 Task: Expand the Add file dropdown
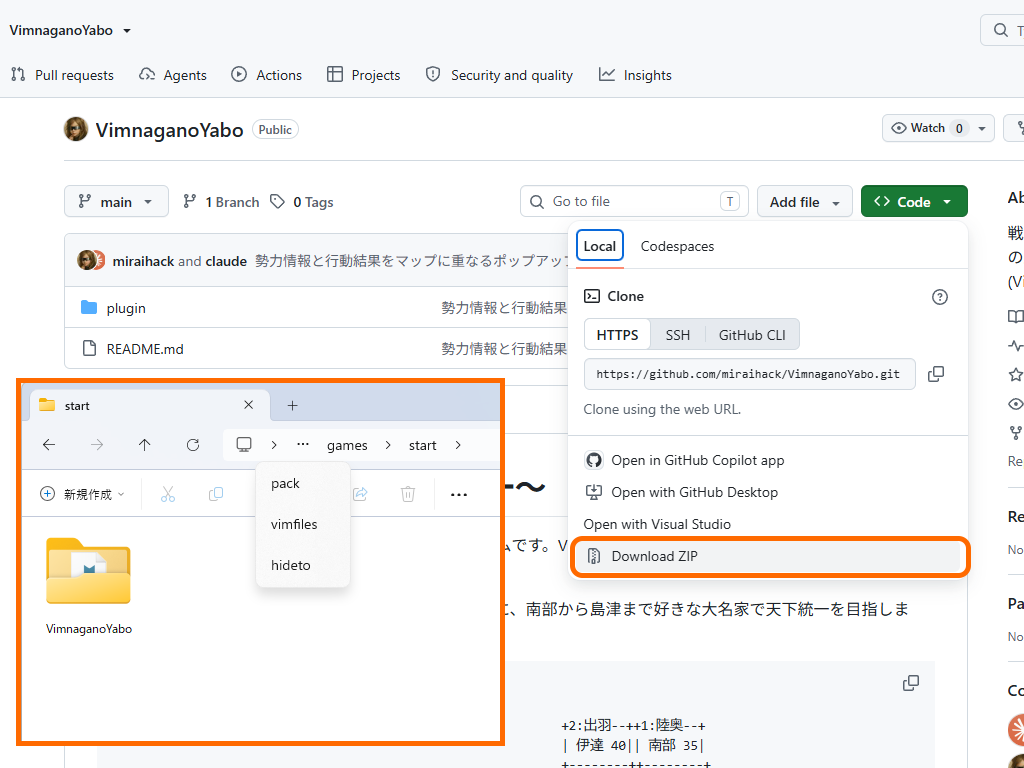[x=805, y=202]
